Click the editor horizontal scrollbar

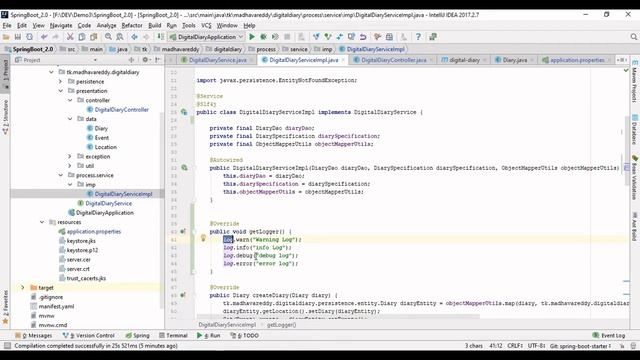pyautogui.click(x=338, y=316)
